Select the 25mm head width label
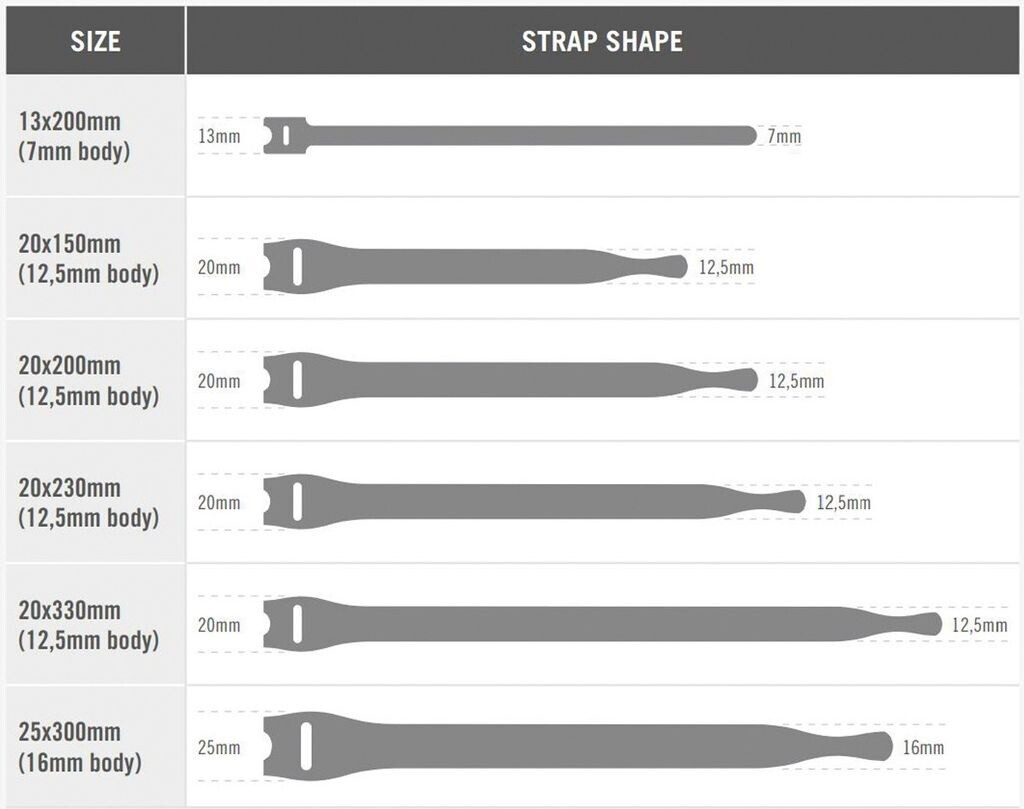This screenshot has width=1024, height=809. 219,747
